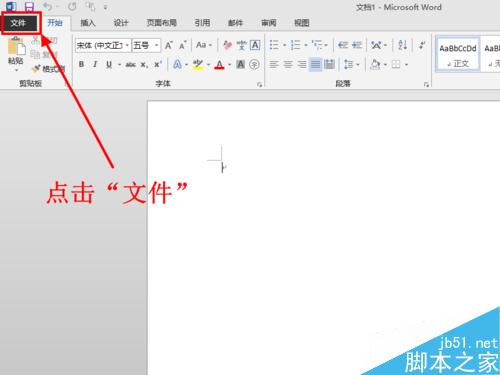Viewport: 500px width, 375px height.
Task: Switch to the 开始 (Home) tab
Action: pyautogui.click(x=55, y=23)
